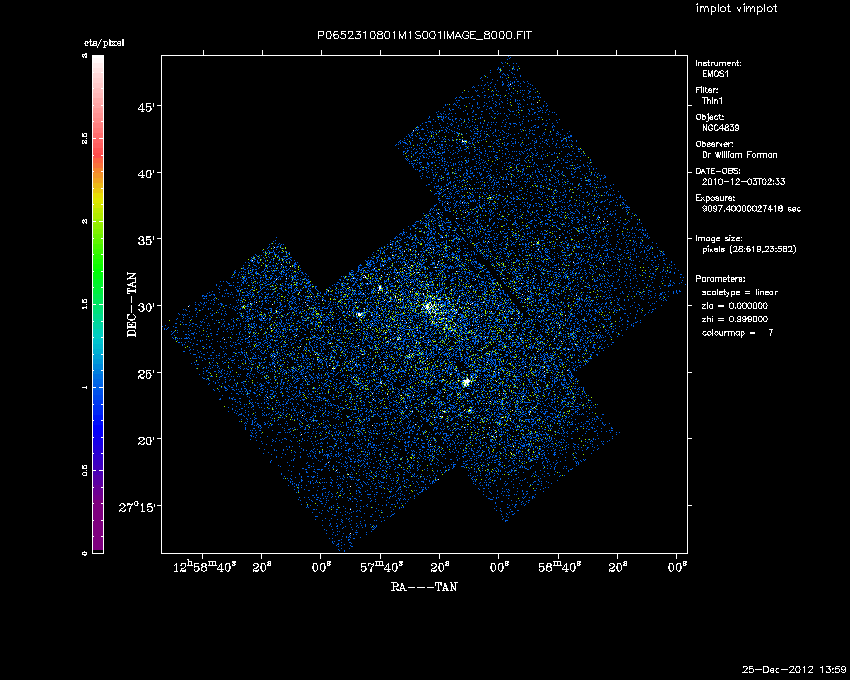Click the RA---TAN axis label
This screenshot has height=680, width=850.
click(x=424, y=587)
